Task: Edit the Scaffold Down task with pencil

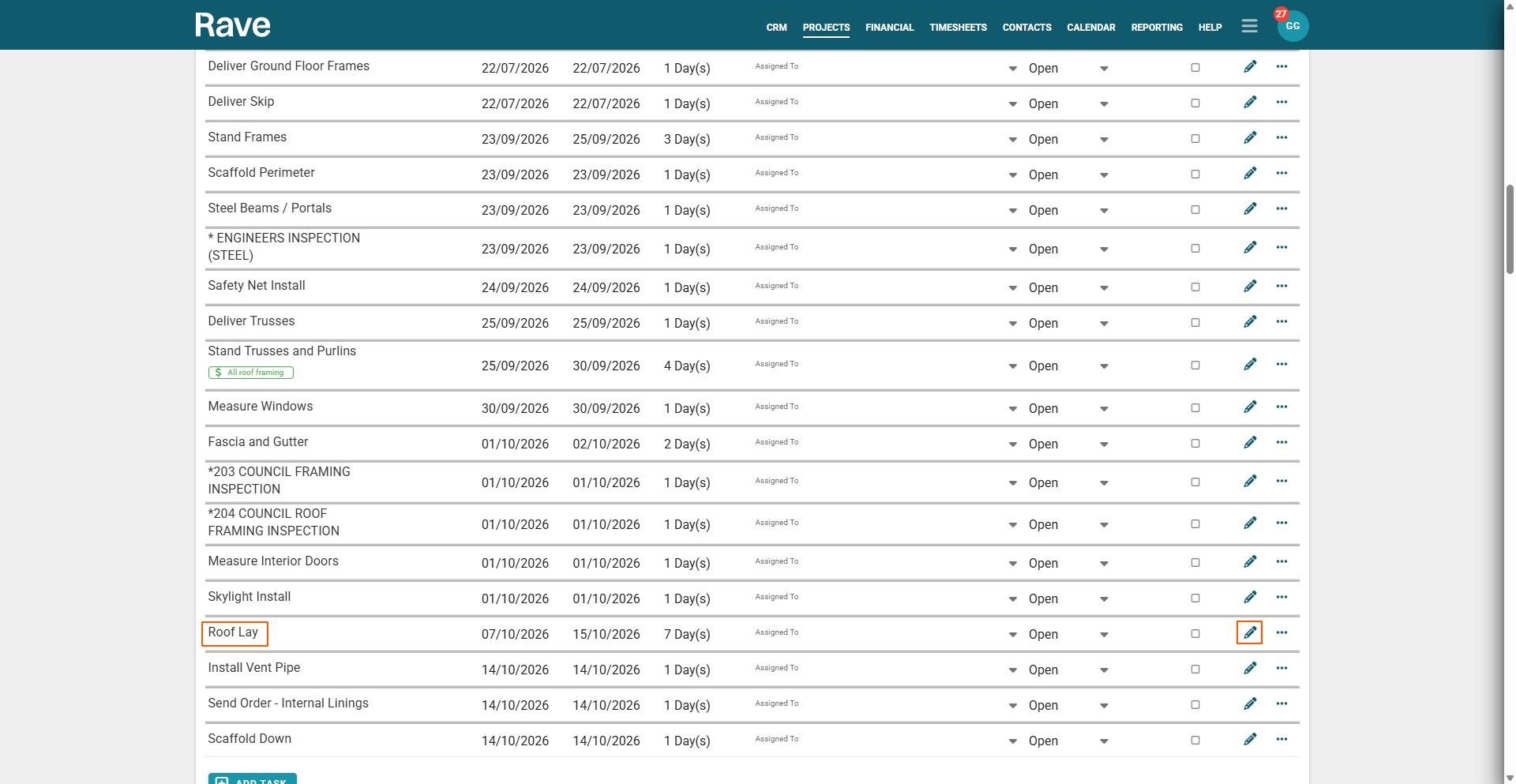Action: [1249, 739]
